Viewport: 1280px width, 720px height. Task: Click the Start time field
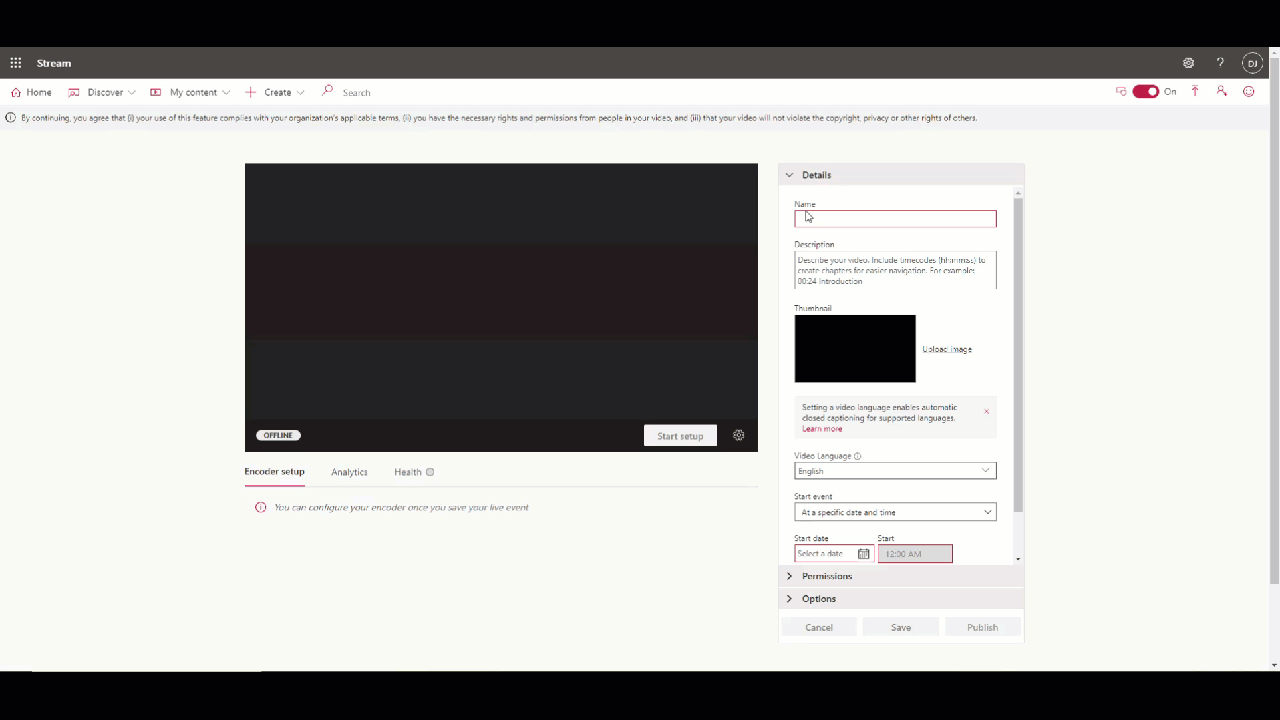[x=915, y=553]
